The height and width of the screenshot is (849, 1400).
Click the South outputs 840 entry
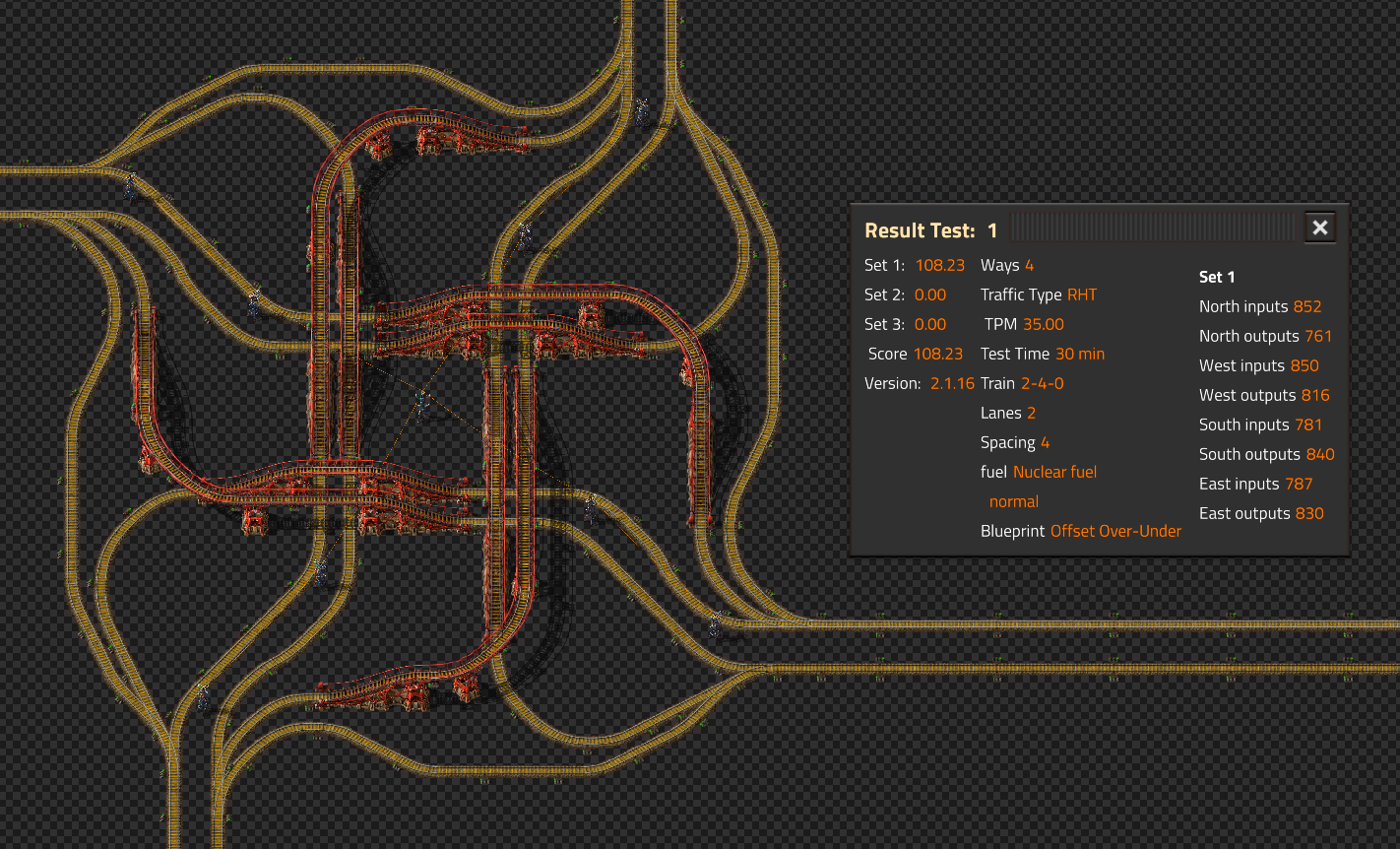tap(1267, 454)
